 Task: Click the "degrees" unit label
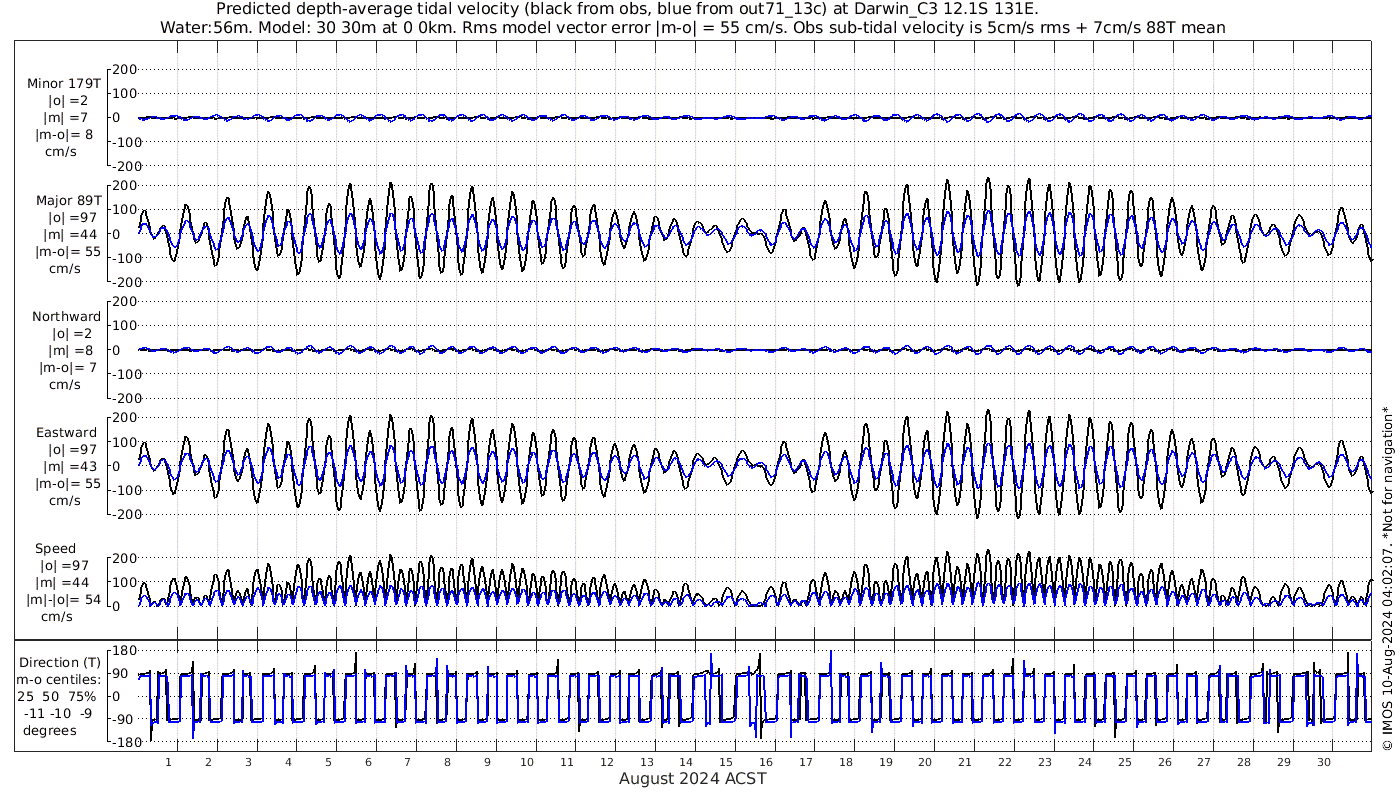click(x=50, y=730)
